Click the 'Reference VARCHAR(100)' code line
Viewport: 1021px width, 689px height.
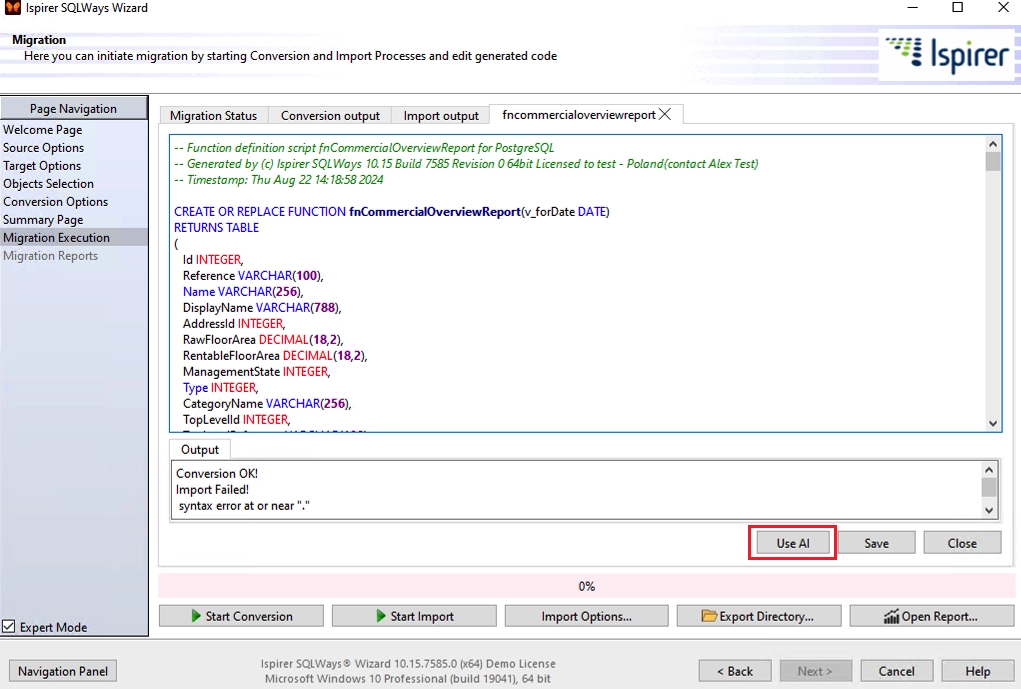tap(253, 275)
